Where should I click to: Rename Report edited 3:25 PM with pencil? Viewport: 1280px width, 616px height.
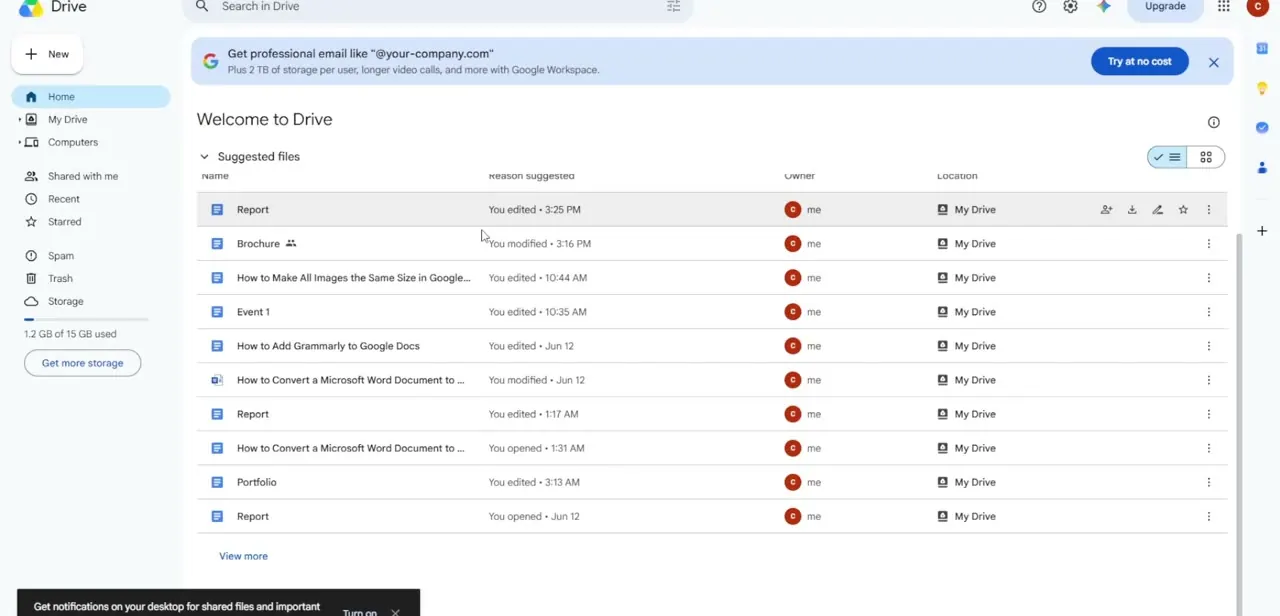pos(1157,210)
